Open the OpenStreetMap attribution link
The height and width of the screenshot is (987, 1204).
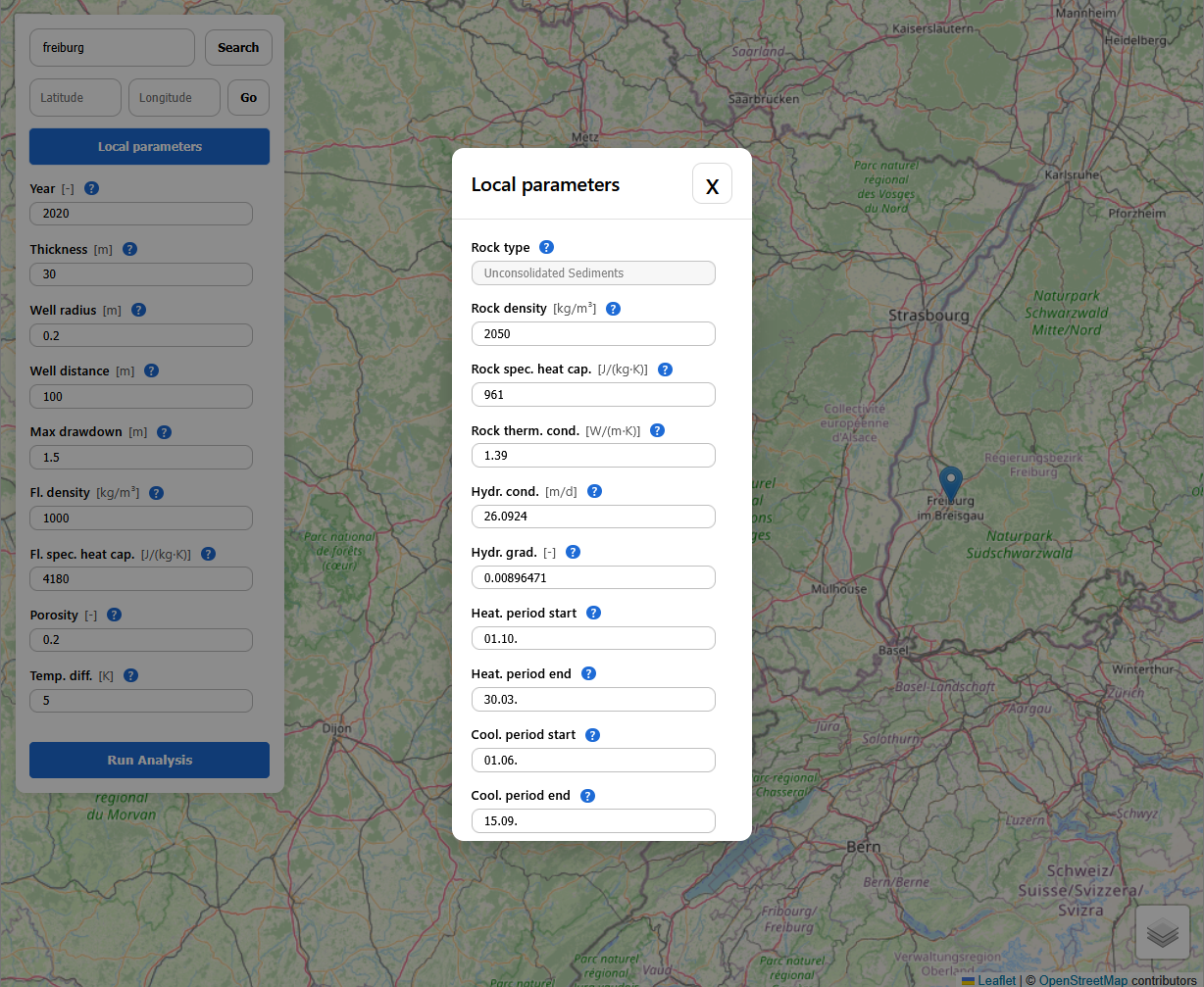1082,980
